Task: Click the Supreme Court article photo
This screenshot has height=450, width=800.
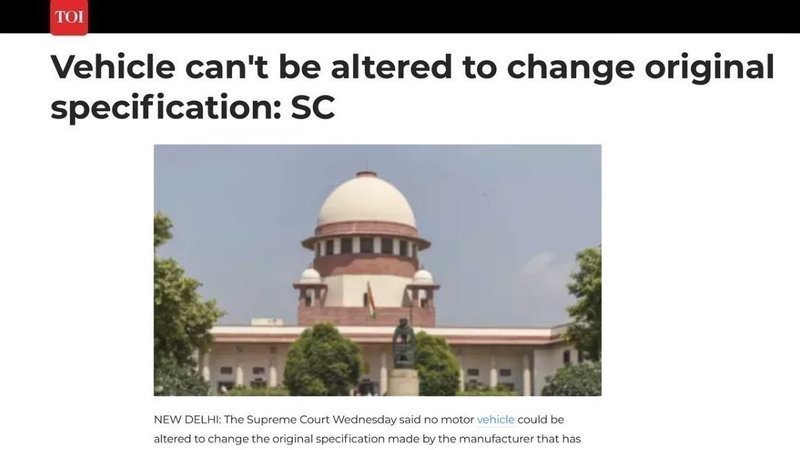Action: pyautogui.click(x=378, y=270)
